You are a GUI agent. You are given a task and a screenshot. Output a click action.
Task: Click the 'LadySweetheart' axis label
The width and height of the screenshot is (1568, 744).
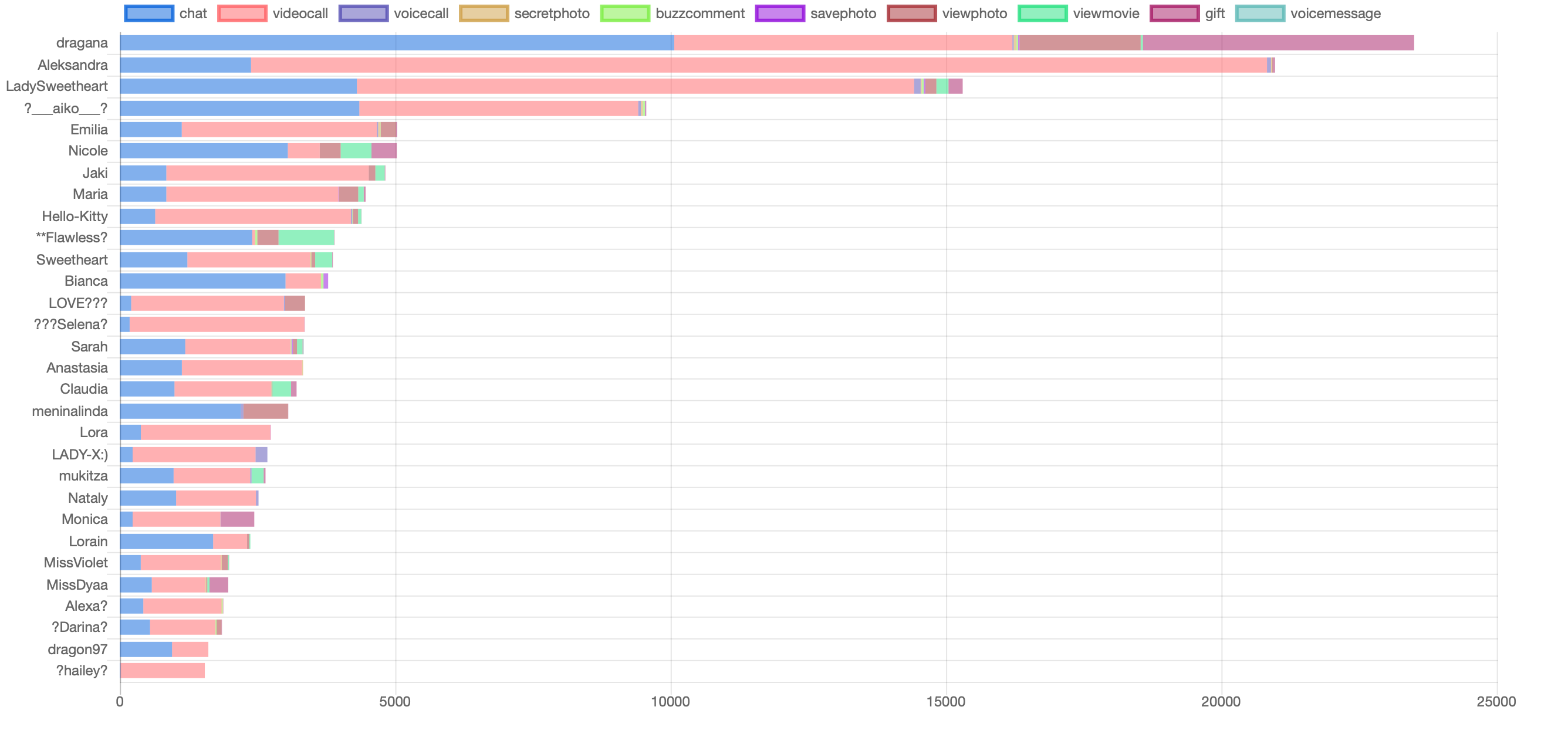click(56, 86)
